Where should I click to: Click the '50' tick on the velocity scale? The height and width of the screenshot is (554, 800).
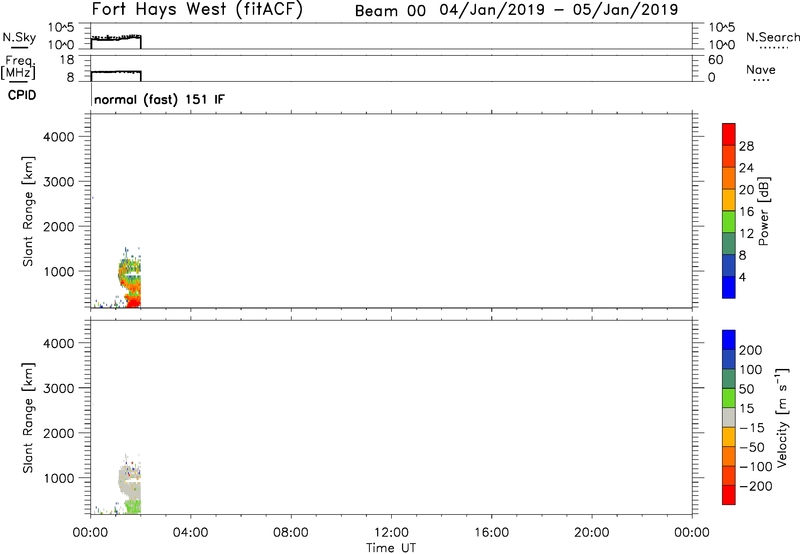(x=746, y=389)
